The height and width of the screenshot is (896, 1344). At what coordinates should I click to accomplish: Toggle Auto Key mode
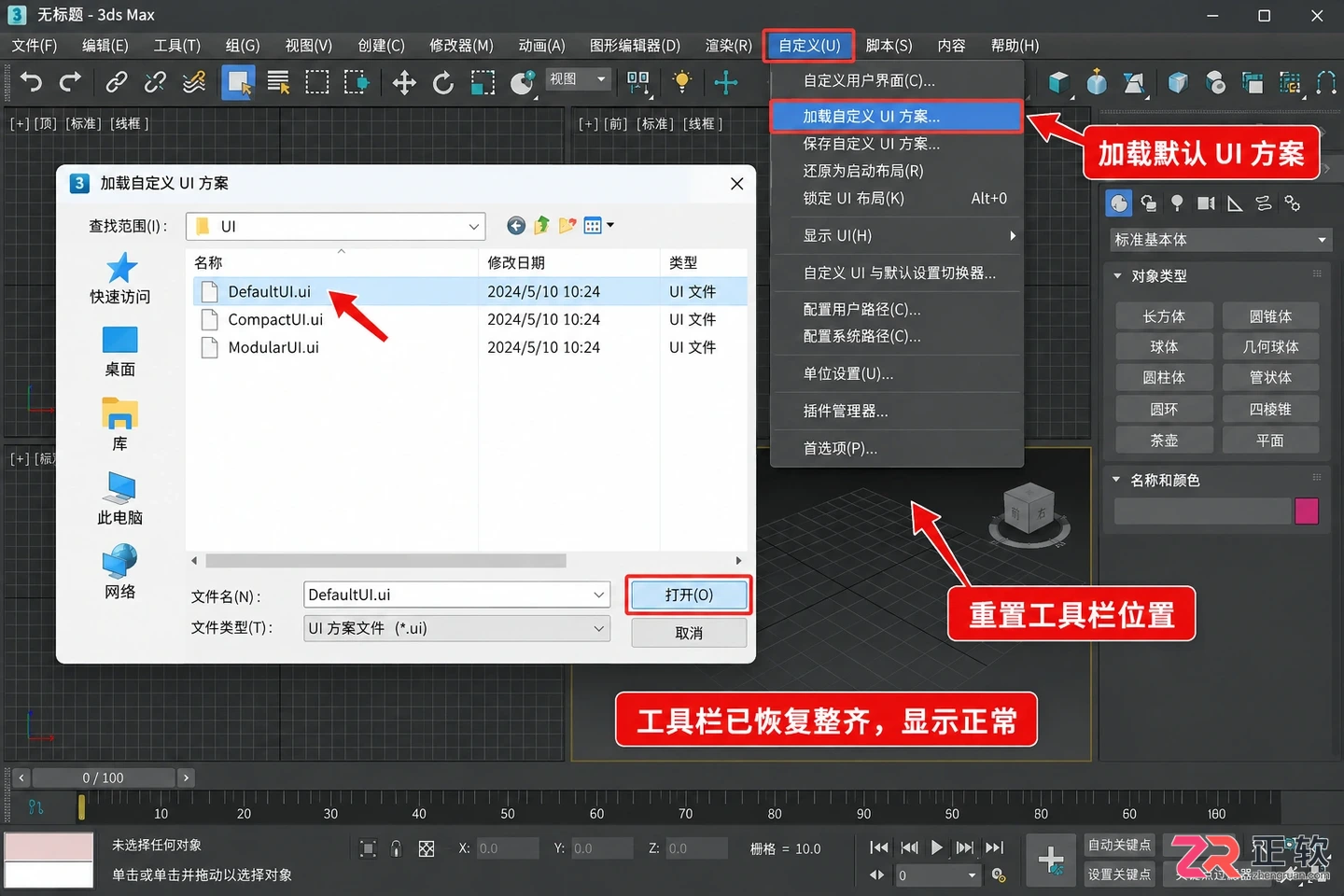pyautogui.click(x=1120, y=845)
